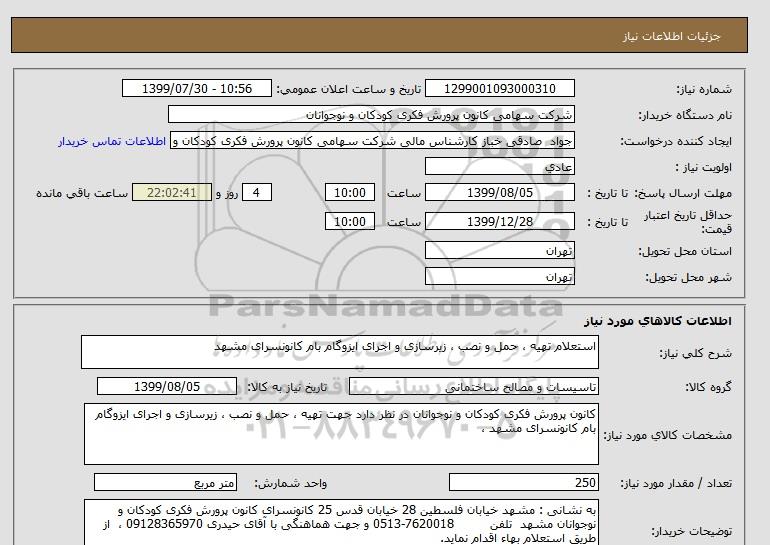The height and width of the screenshot is (545, 770).
Task: Click the remaining time countdown 22:02:41
Action: (x=172, y=192)
